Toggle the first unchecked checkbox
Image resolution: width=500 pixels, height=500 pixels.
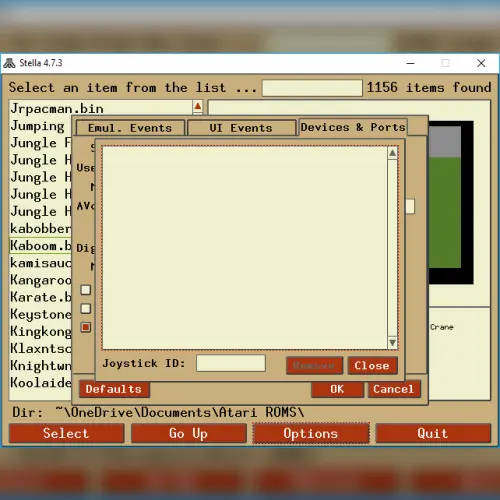86,290
